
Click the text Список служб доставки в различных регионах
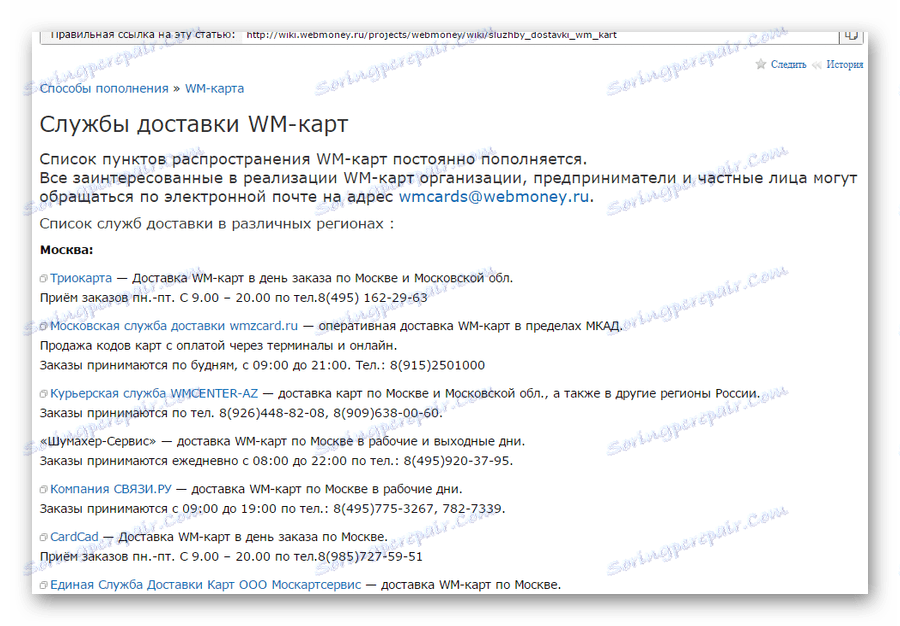pyautogui.click(x=217, y=224)
